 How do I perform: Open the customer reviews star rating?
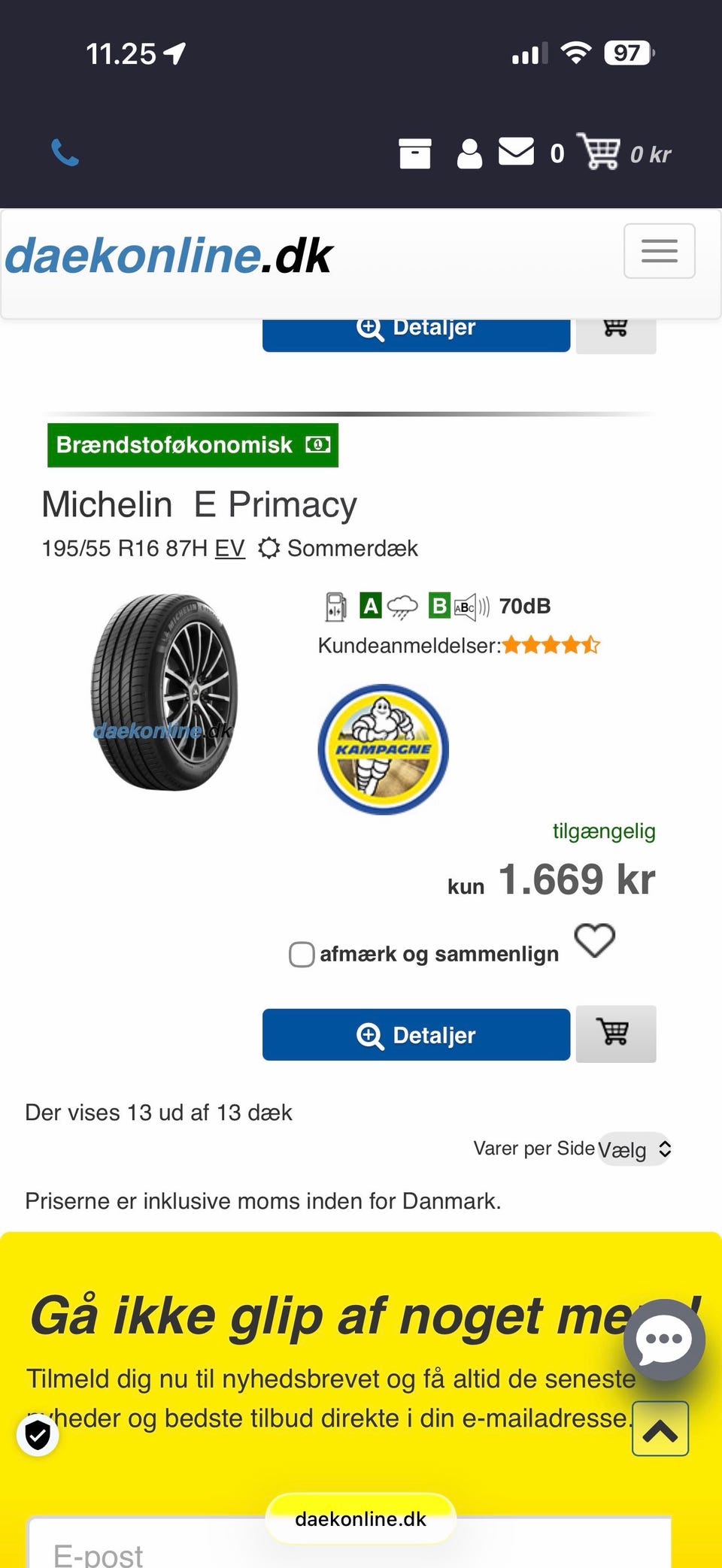[551, 645]
